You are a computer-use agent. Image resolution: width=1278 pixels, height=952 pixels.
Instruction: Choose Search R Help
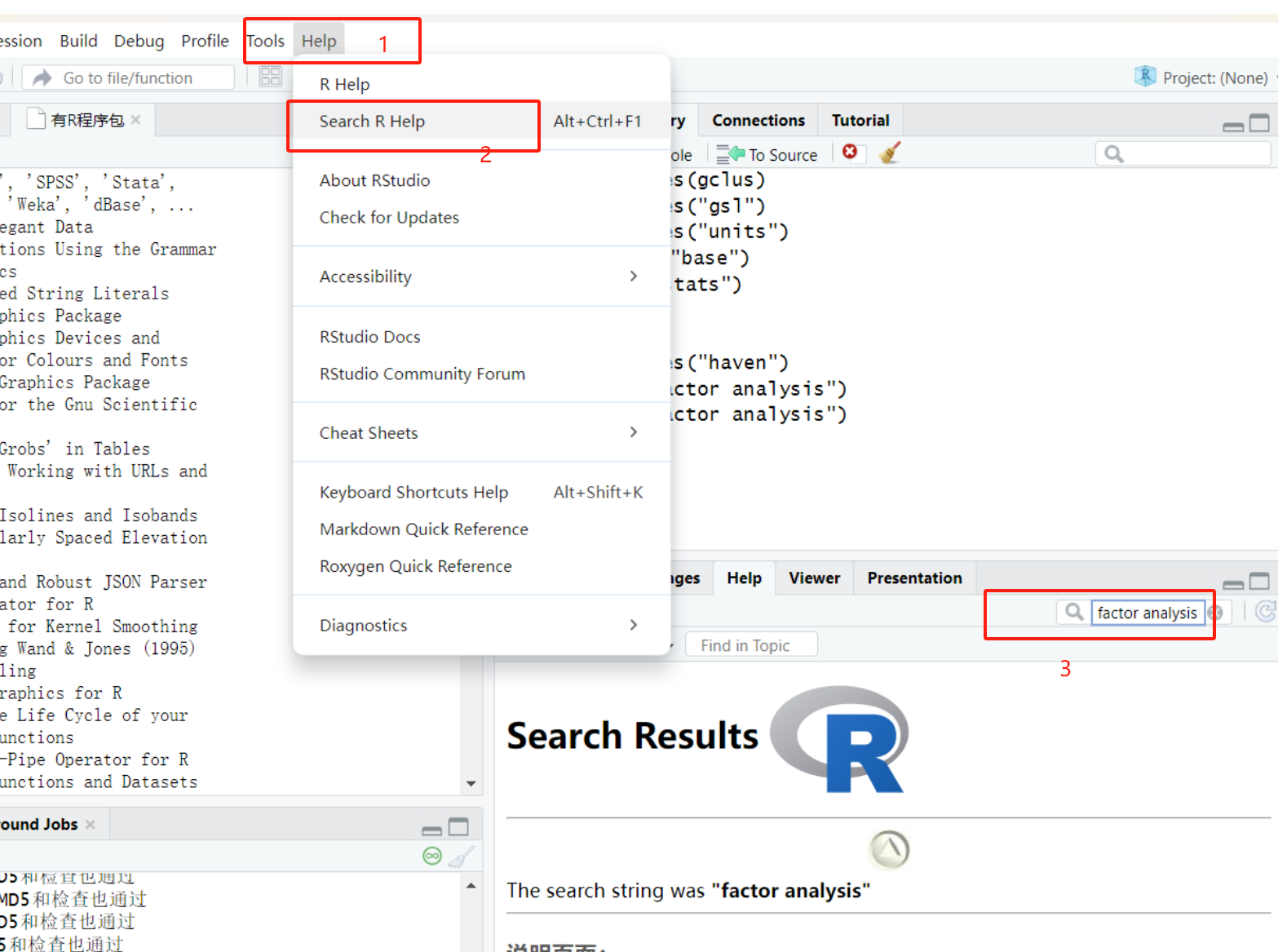point(481,122)
